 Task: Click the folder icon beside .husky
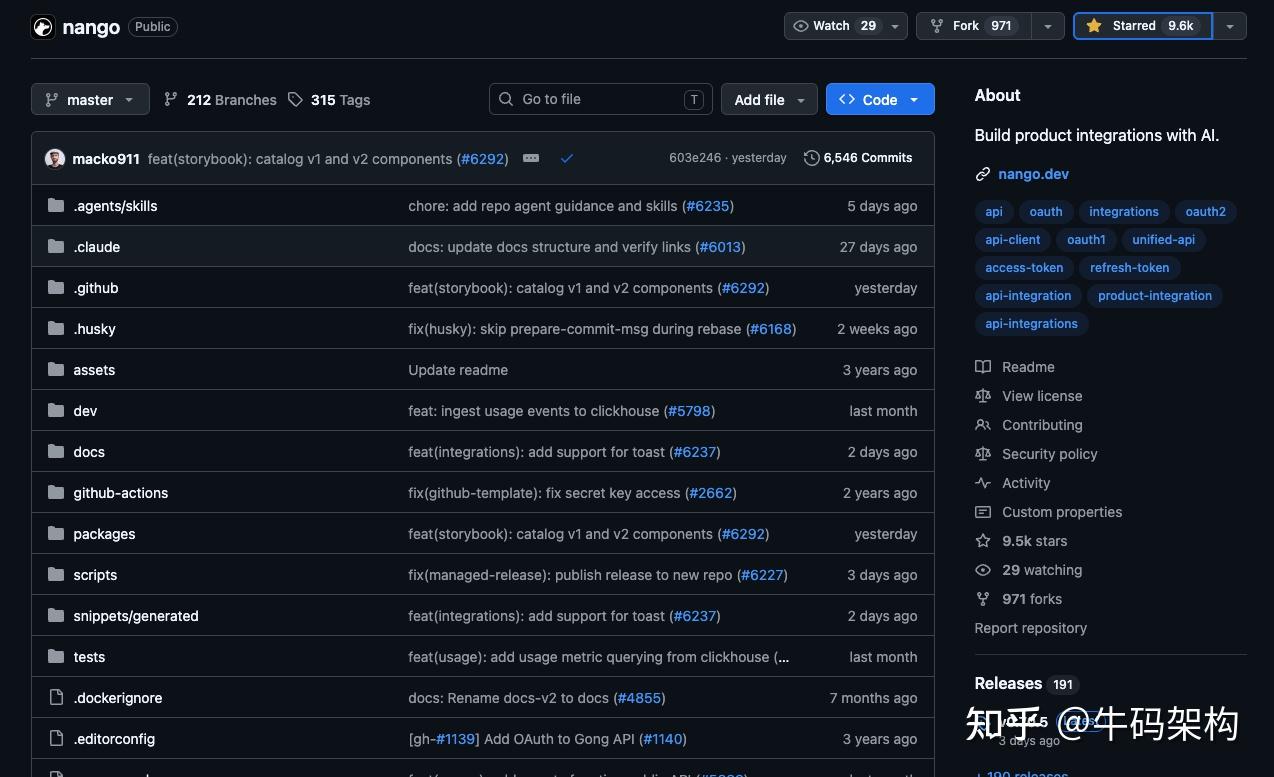coord(56,329)
